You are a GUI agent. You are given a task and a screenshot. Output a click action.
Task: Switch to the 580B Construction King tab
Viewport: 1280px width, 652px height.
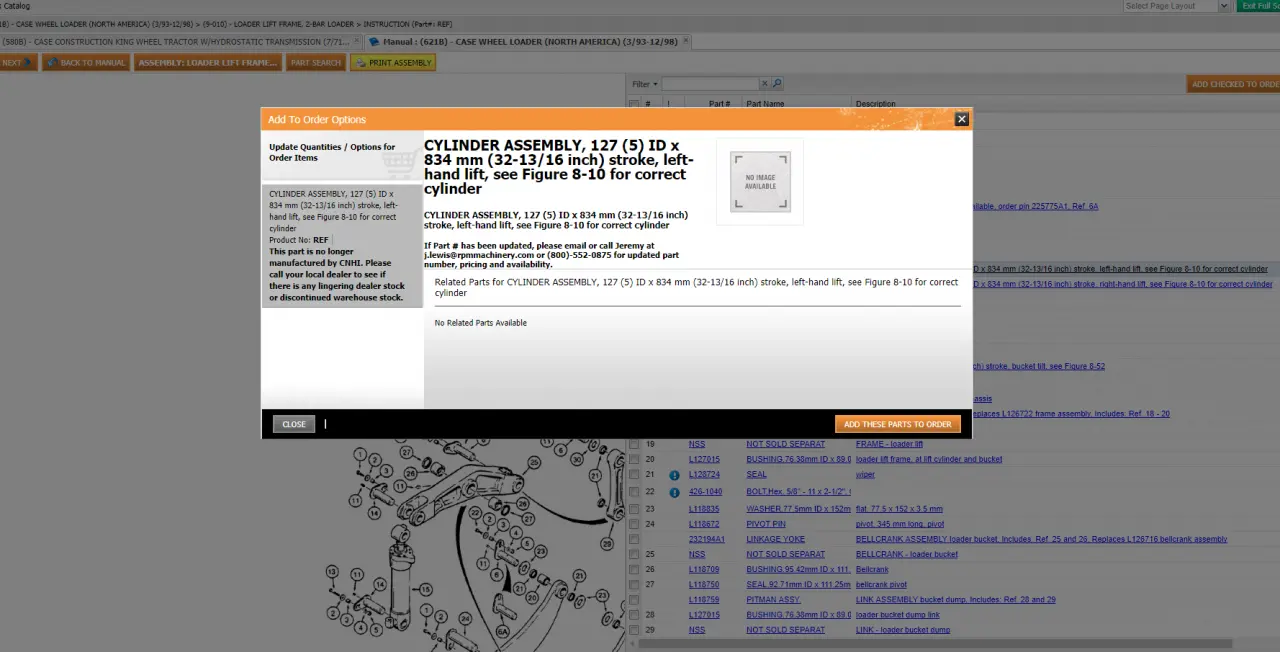click(x=175, y=42)
